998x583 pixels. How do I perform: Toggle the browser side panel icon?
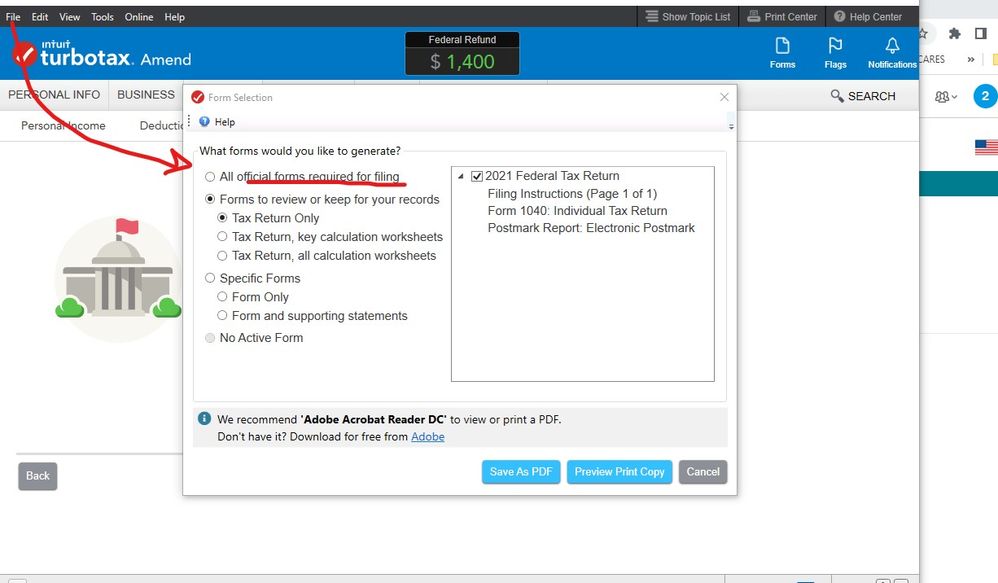click(981, 34)
